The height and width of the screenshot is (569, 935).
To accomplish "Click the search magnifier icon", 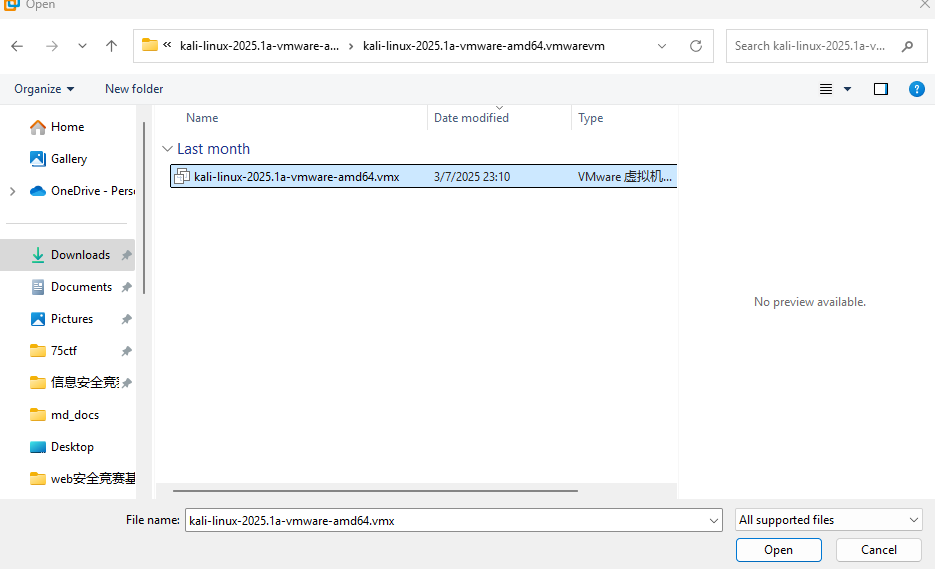I will coord(908,46).
